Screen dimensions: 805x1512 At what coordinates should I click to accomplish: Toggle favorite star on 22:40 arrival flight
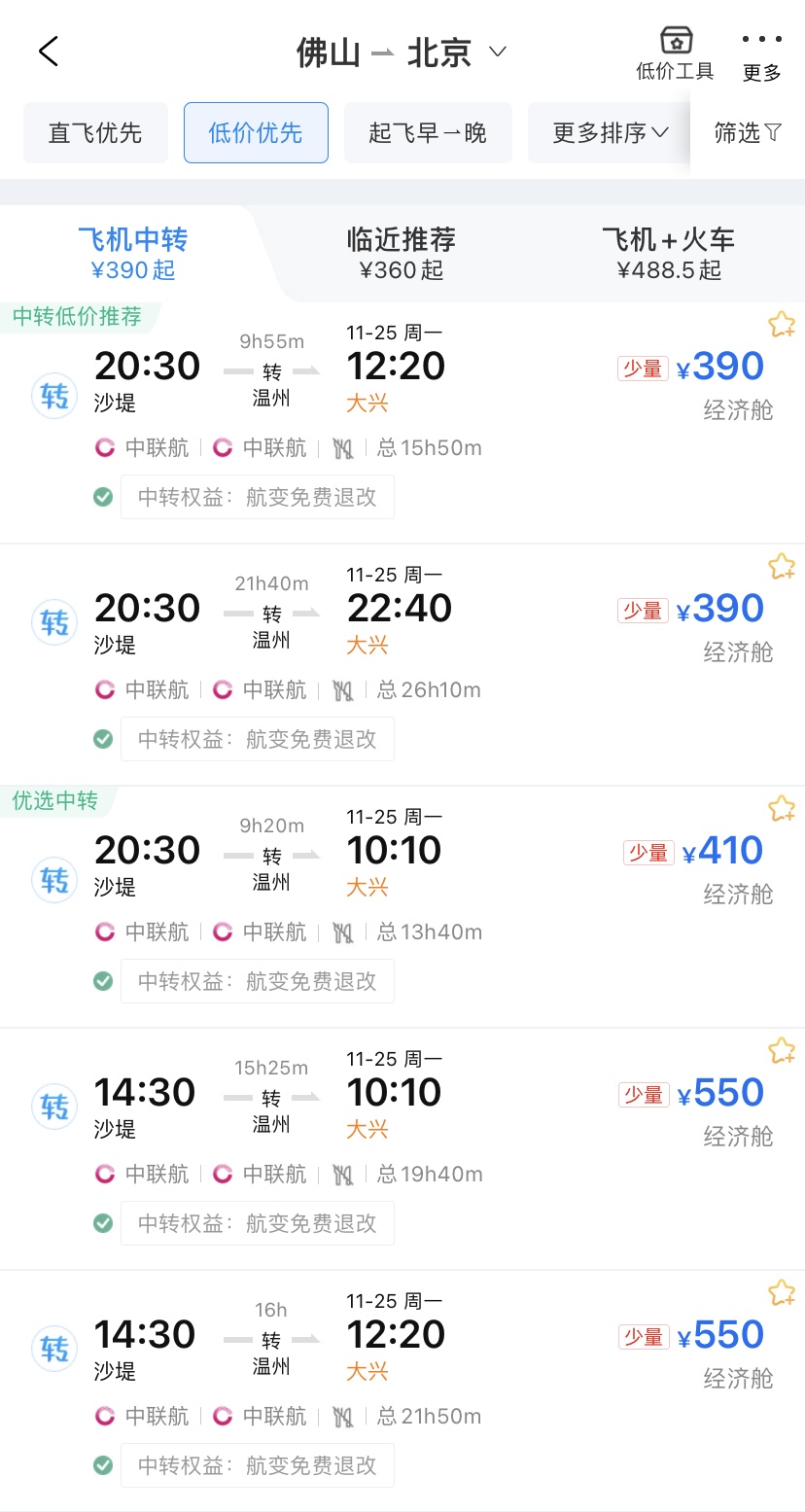782,567
